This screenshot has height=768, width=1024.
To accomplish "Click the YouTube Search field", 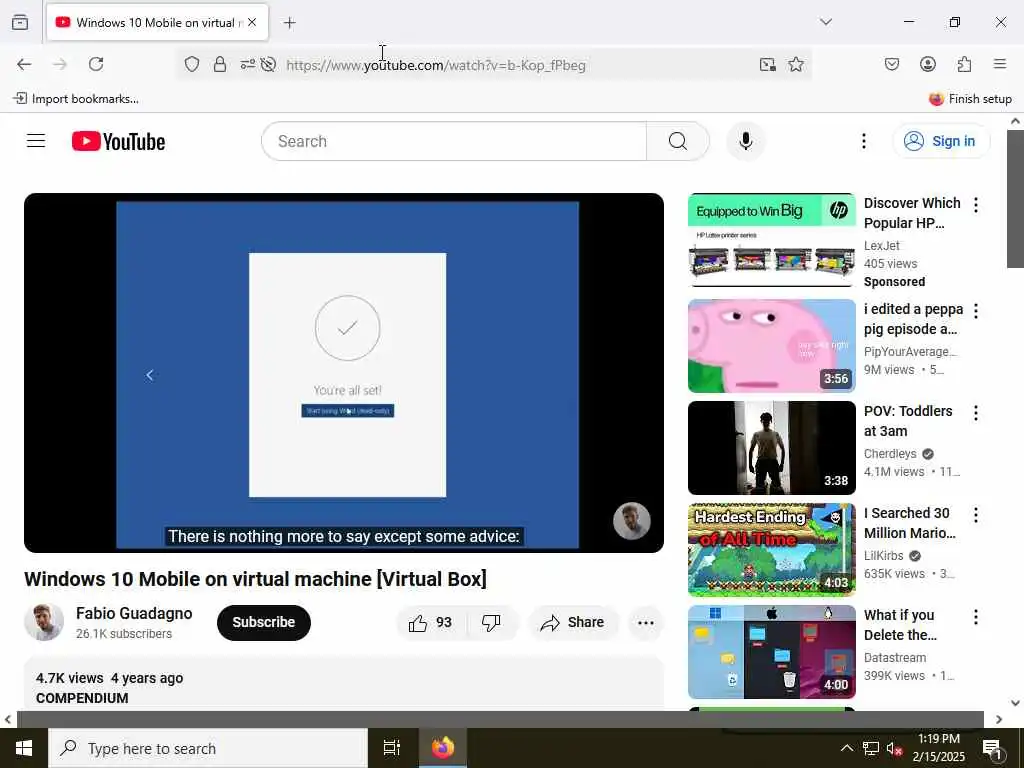I will click(454, 141).
